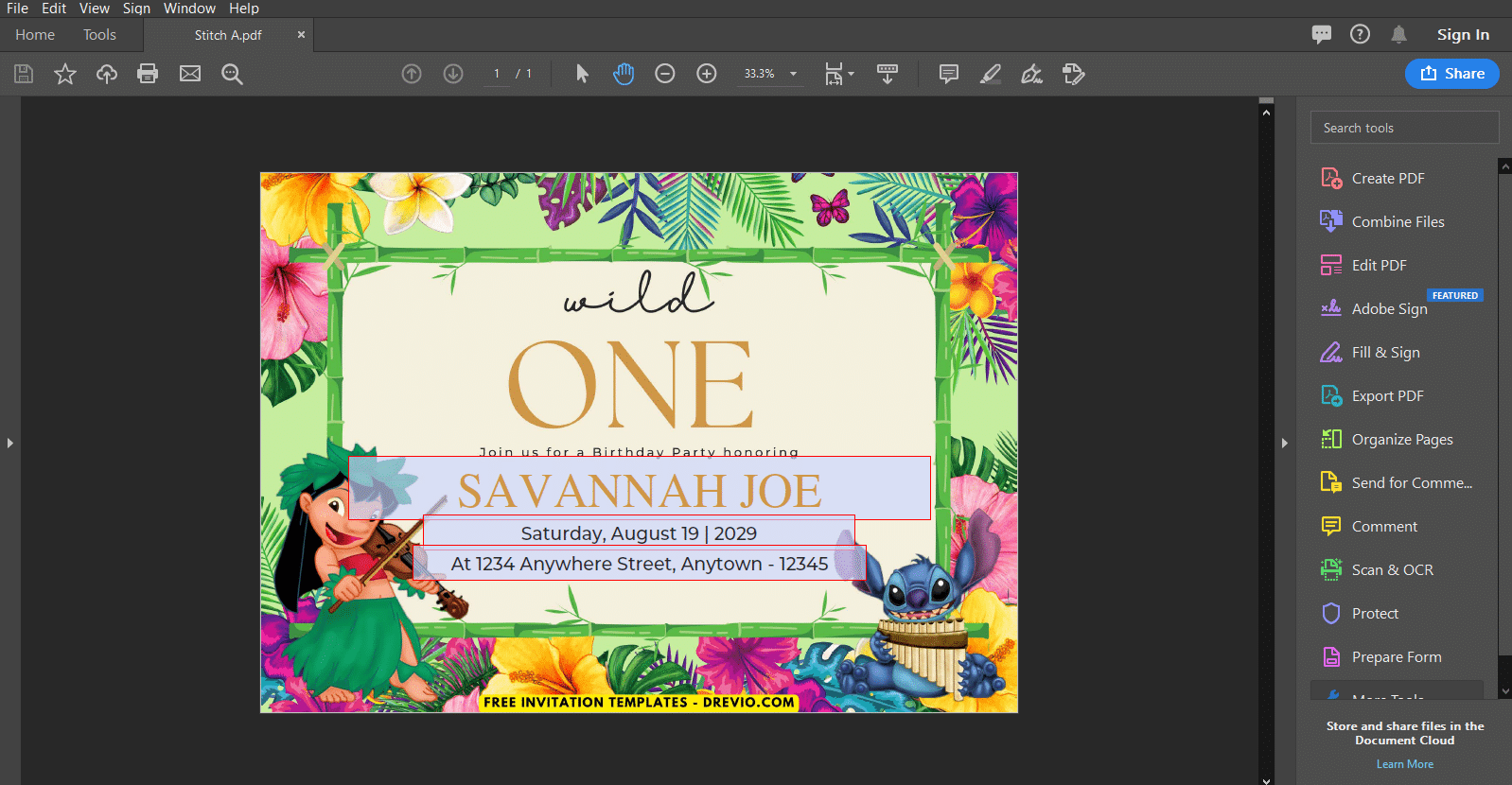Star the file as favorite
1512x785 pixels.
tap(65, 74)
